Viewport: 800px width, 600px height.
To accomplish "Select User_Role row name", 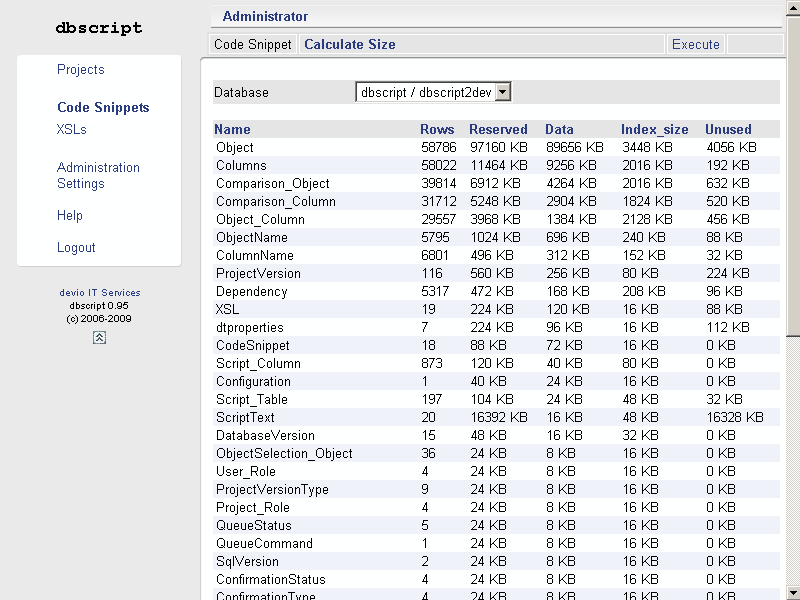I will (x=245, y=471).
